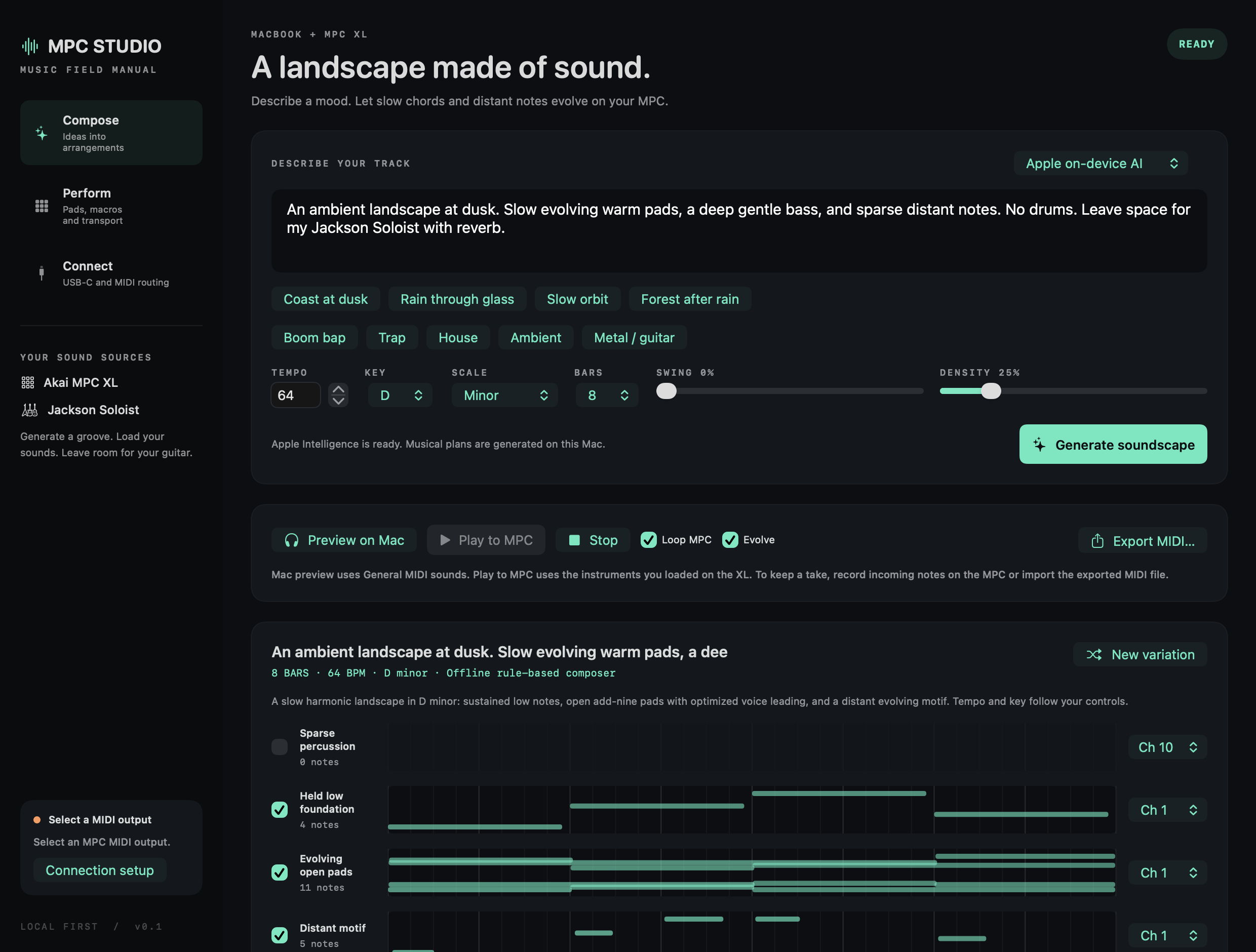Click the Preview on Mac button

(x=344, y=540)
